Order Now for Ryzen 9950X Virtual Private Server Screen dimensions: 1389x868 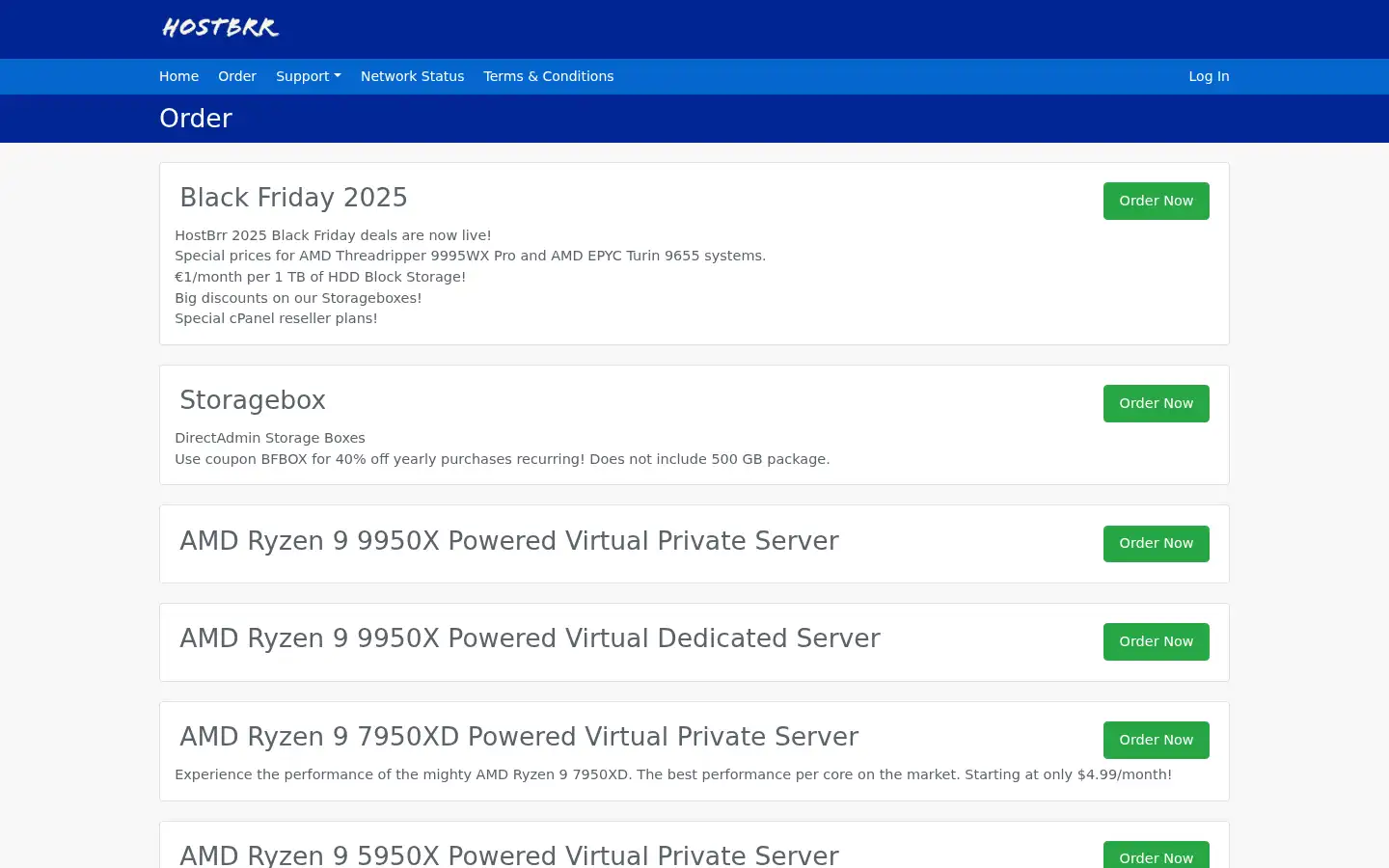(1156, 543)
